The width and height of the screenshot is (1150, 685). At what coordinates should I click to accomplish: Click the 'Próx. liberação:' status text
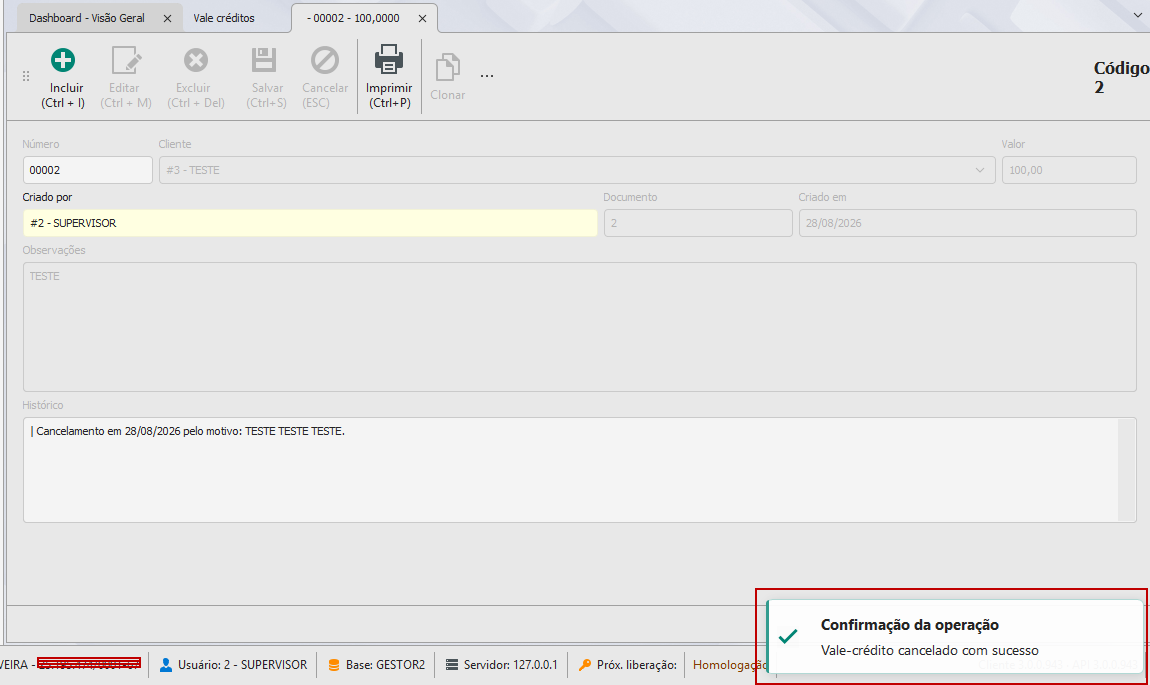coord(637,665)
